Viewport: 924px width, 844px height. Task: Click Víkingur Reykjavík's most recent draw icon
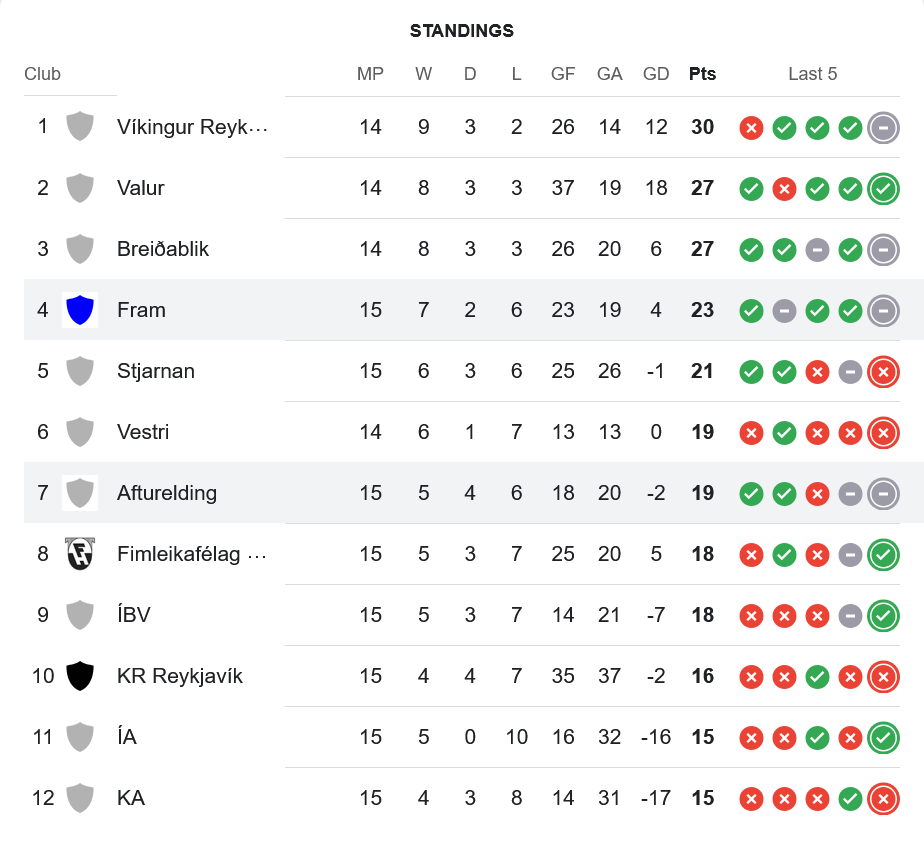[x=882, y=127]
